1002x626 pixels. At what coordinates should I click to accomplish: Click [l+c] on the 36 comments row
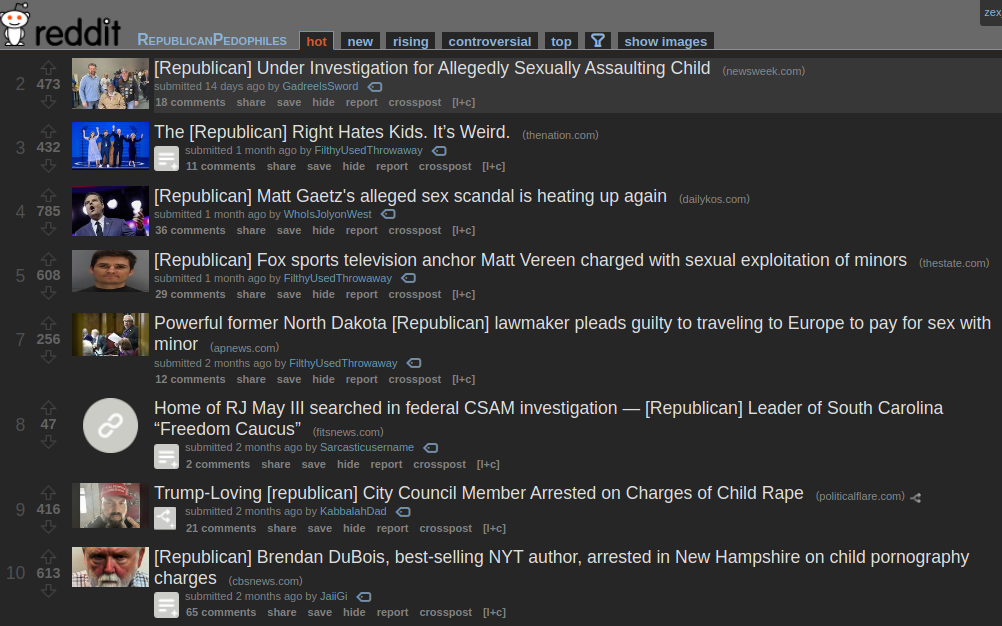click(463, 230)
